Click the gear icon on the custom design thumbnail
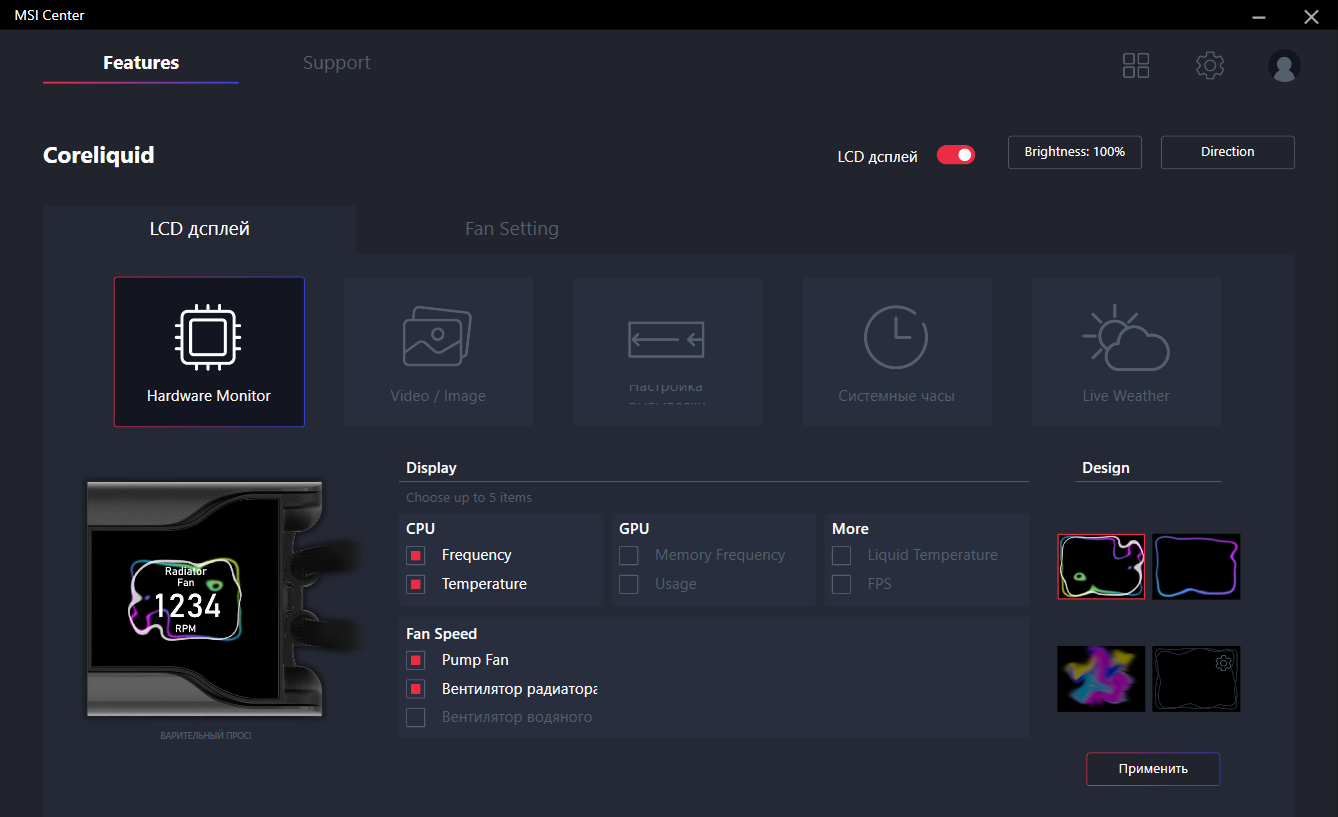Image resolution: width=1338 pixels, height=817 pixels. (1223, 663)
